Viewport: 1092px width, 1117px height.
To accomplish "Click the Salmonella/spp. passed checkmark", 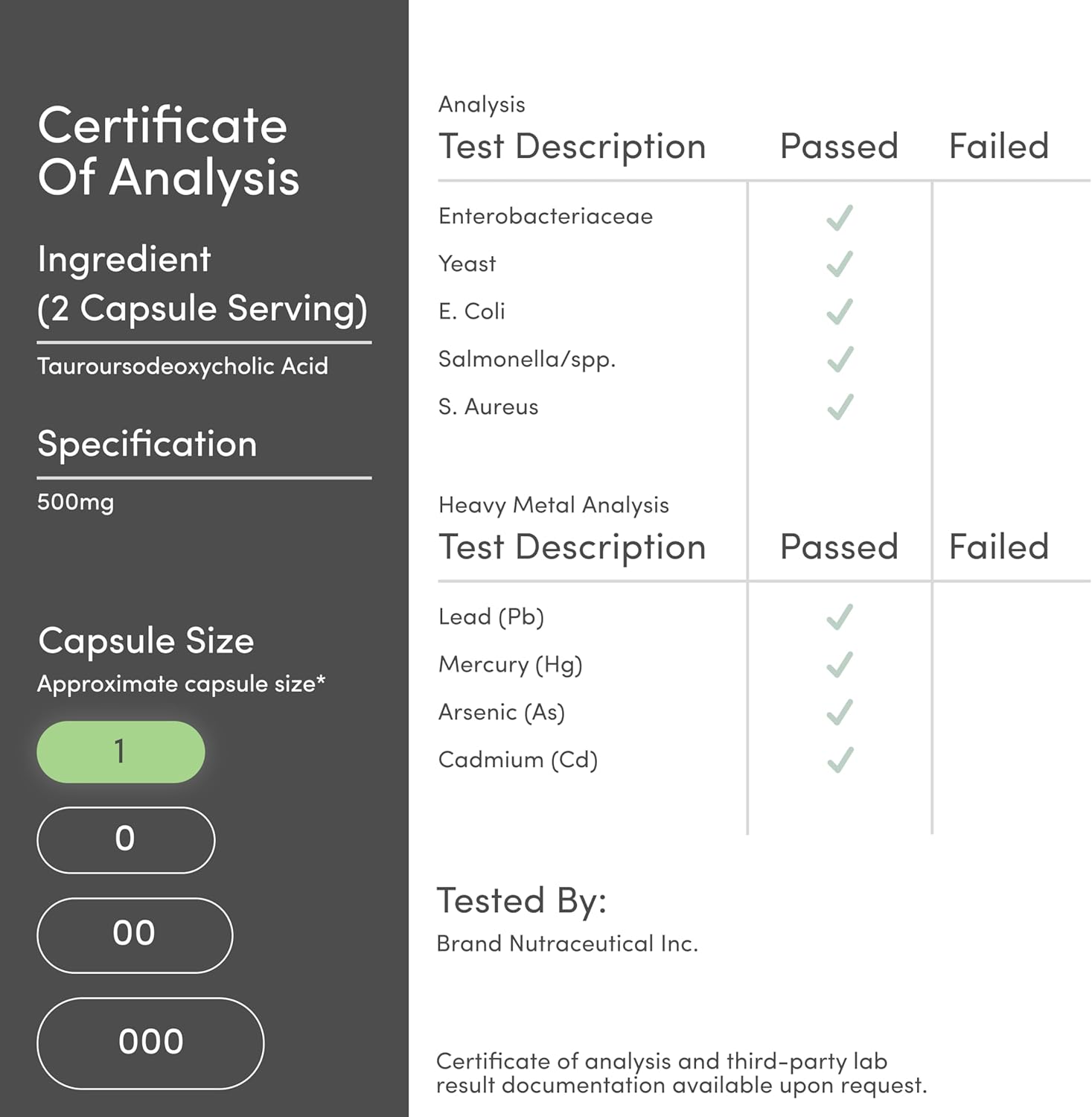I will [x=840, y=360].
